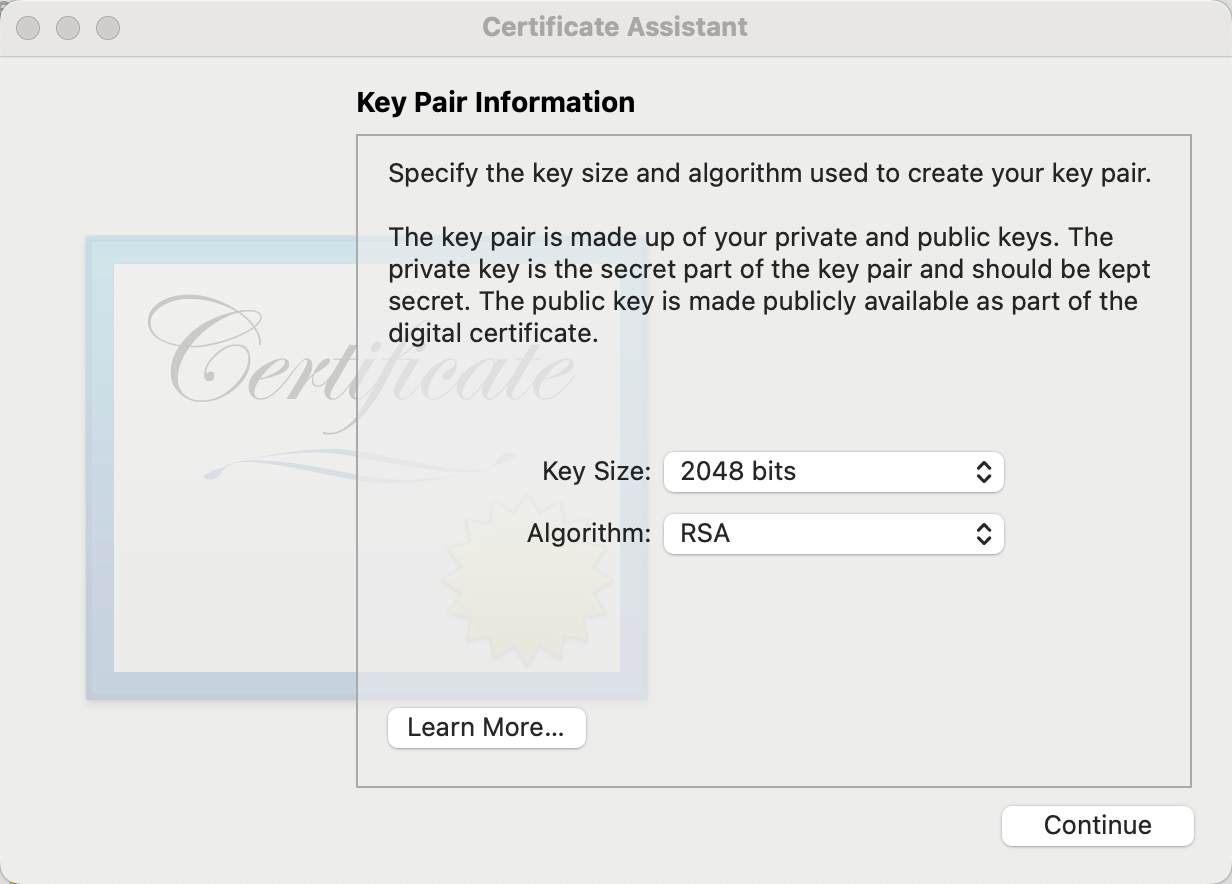Click the paragraph describing private and public keys
This screenshot has width=1232, height=884.
[769, 285]
